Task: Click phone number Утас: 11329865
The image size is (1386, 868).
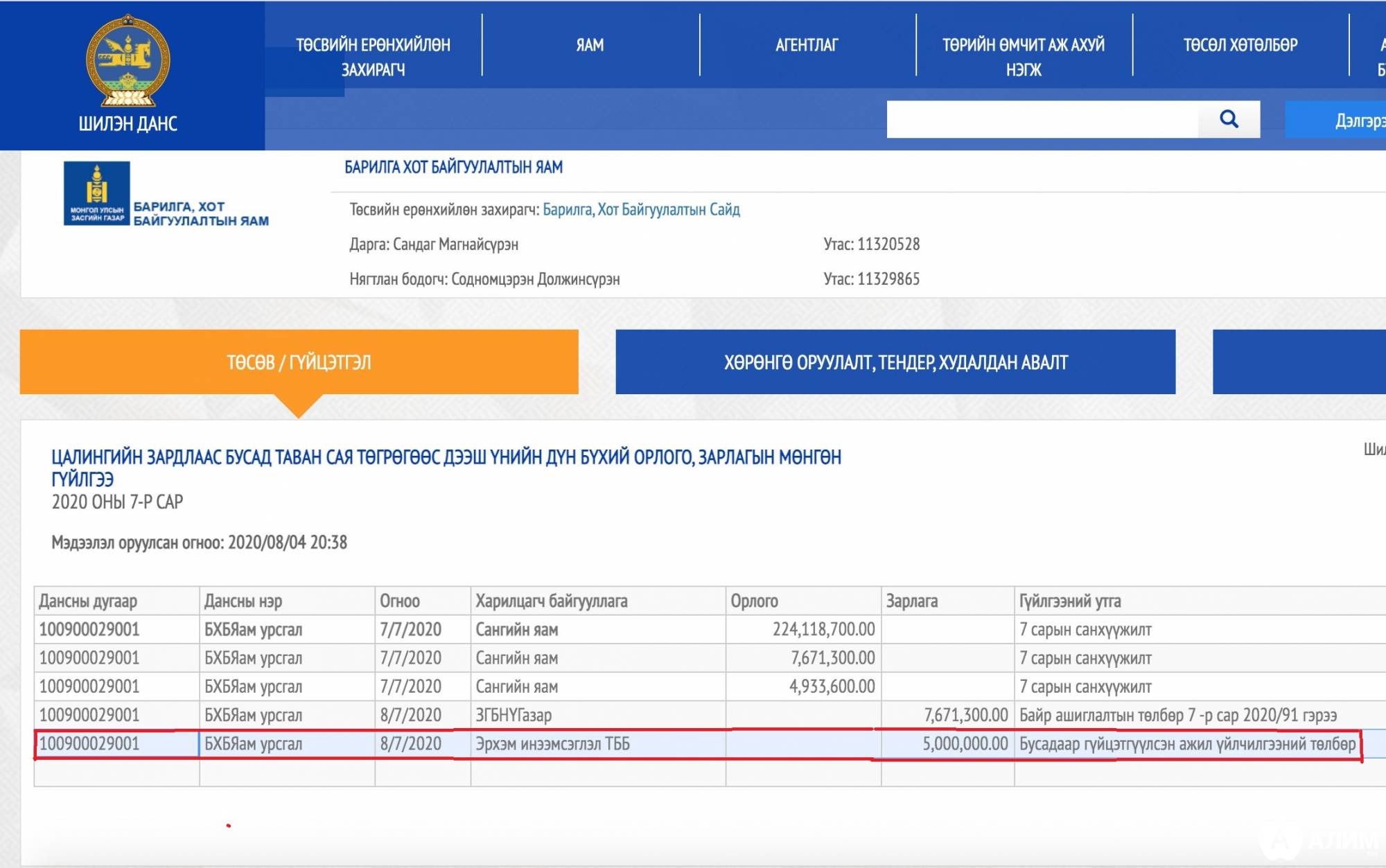Action: tap(872, 278)
